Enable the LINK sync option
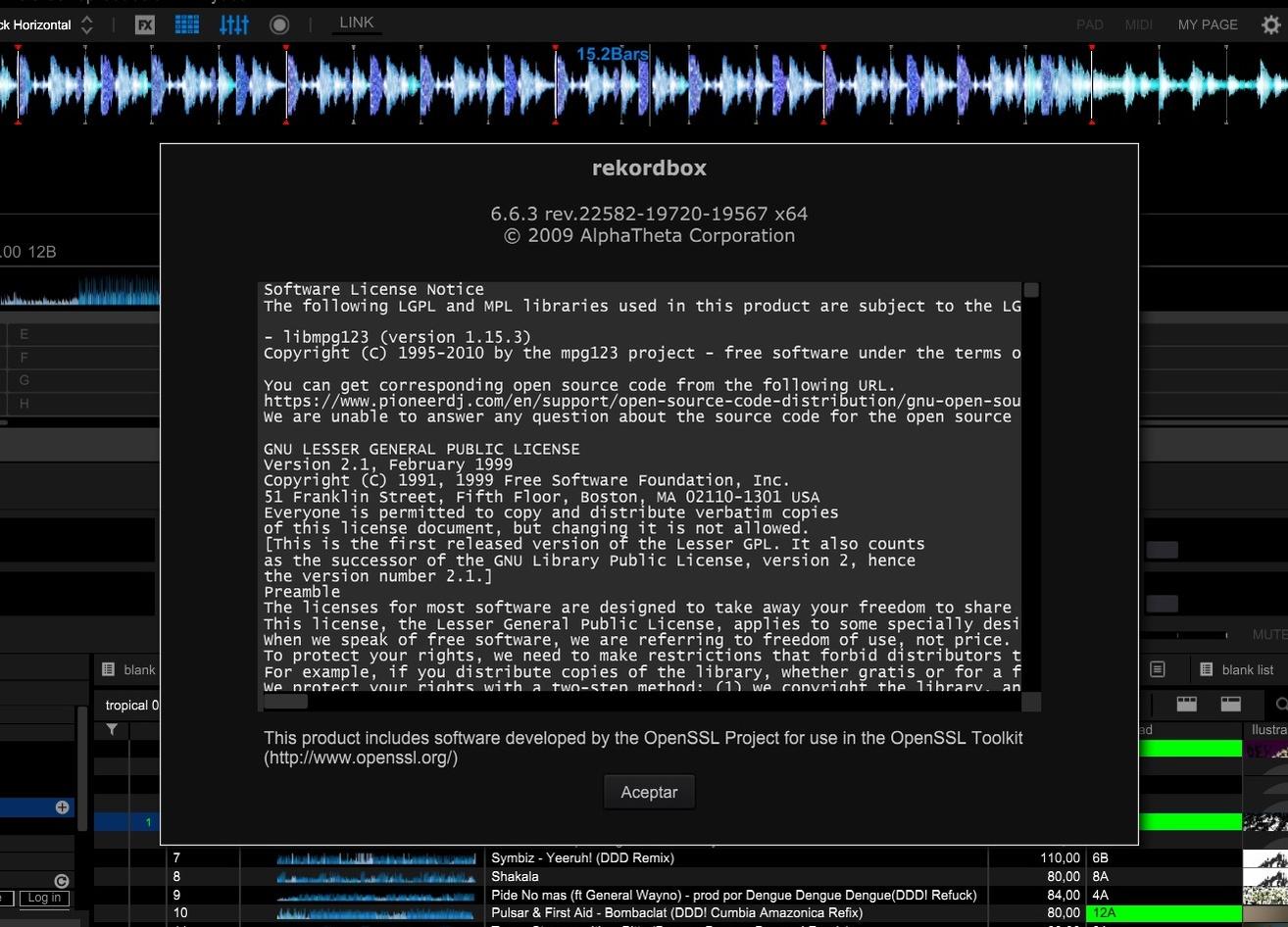Viewport: 1288px width, 927px height. (357, 23)
